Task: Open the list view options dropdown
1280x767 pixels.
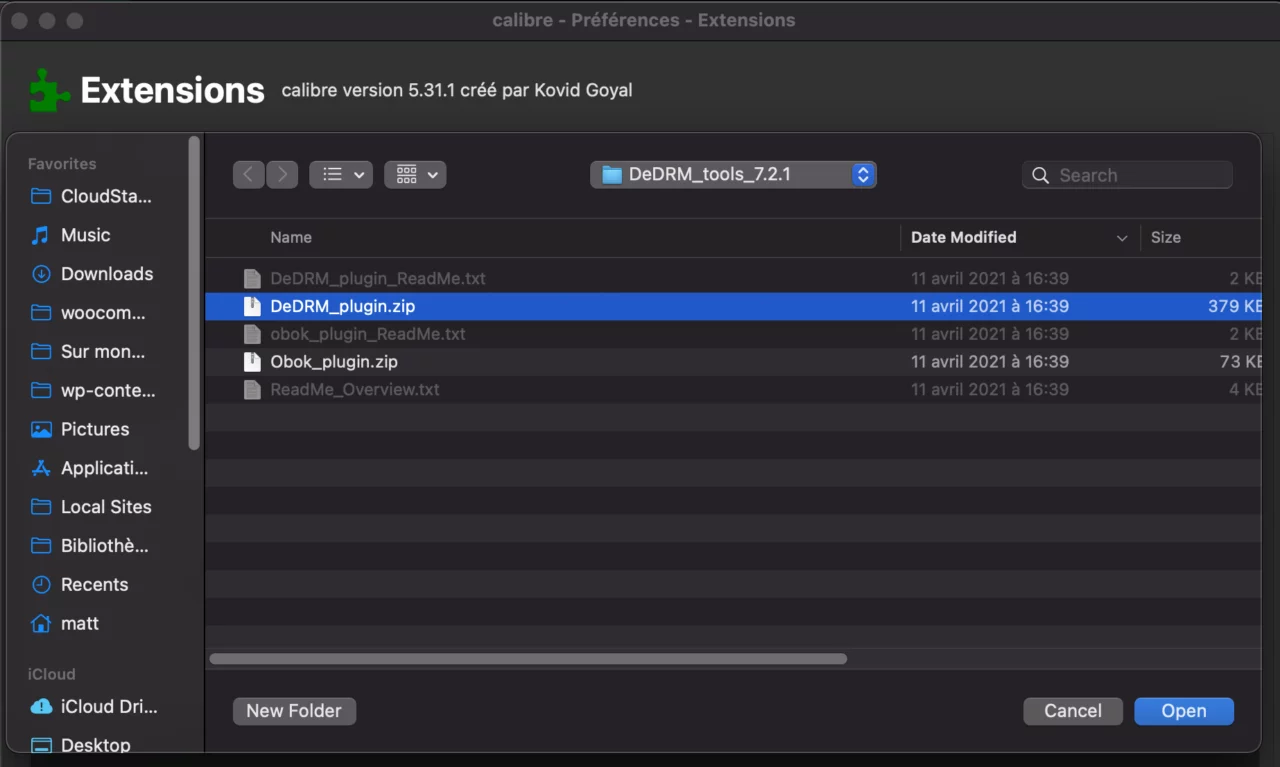Action: [x=341, y=174]
